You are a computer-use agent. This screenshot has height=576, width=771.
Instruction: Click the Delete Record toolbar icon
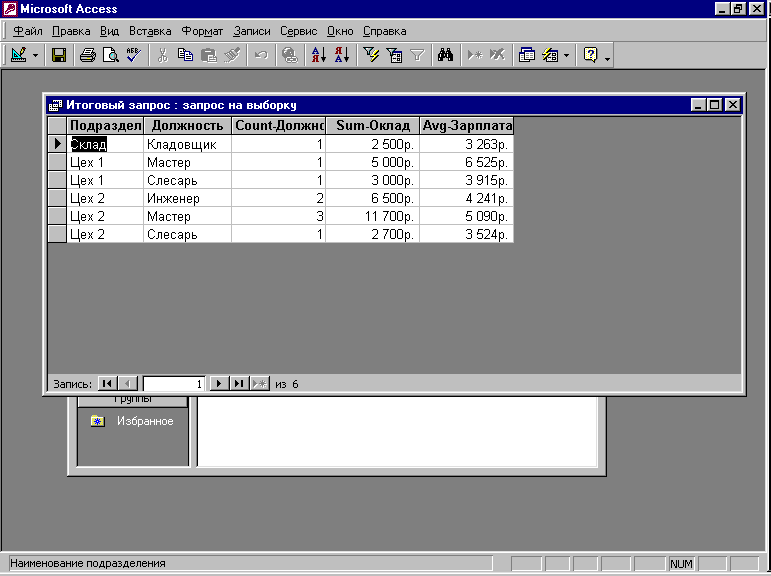[x=497, y=55]
